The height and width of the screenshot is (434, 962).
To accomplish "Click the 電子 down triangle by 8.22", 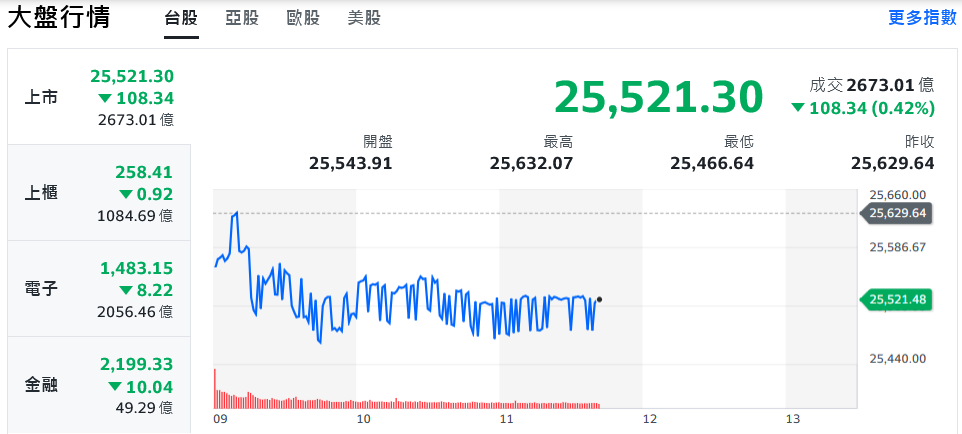I will point(125,290).
